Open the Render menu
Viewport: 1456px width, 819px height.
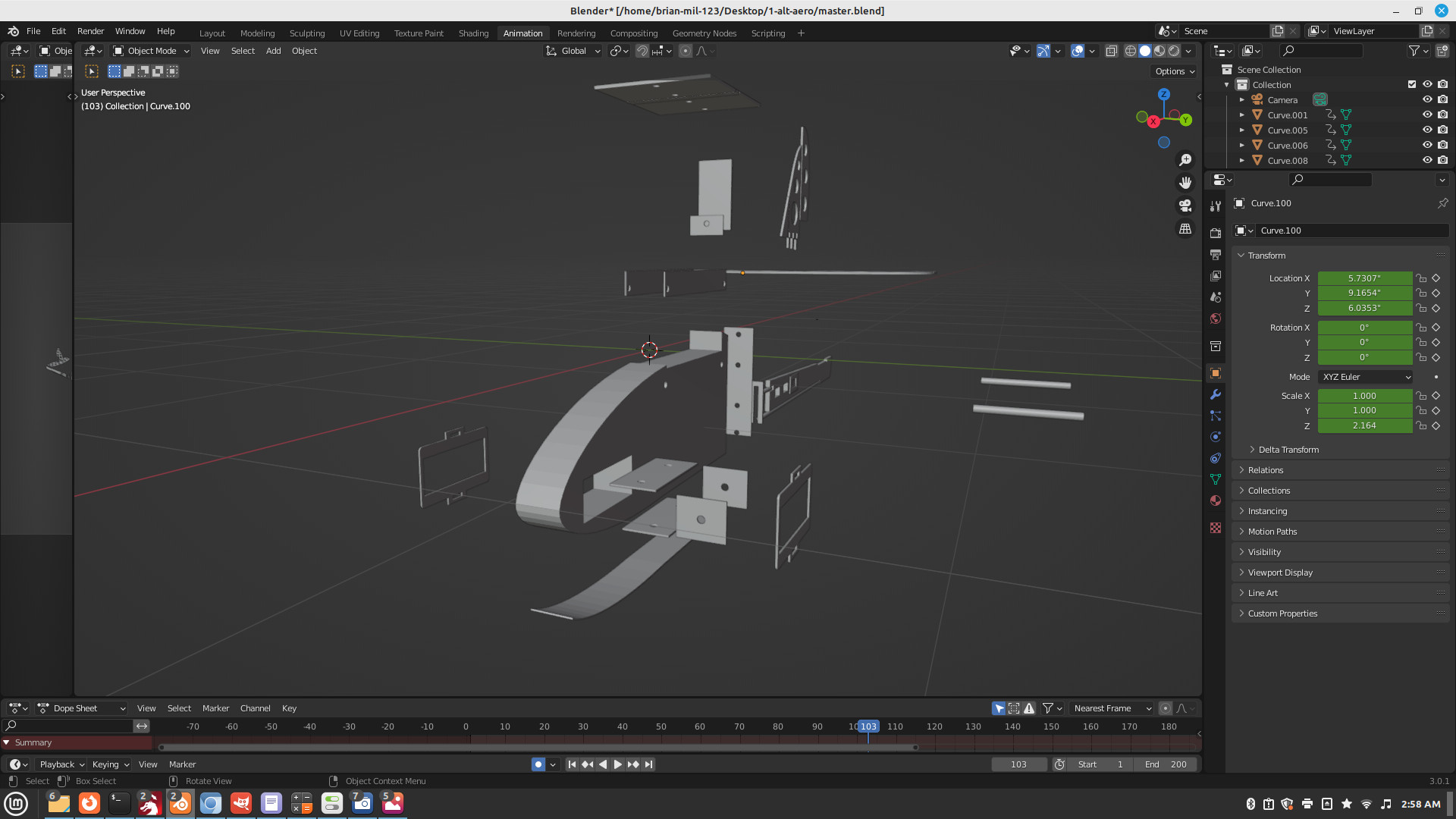point(90,31)
